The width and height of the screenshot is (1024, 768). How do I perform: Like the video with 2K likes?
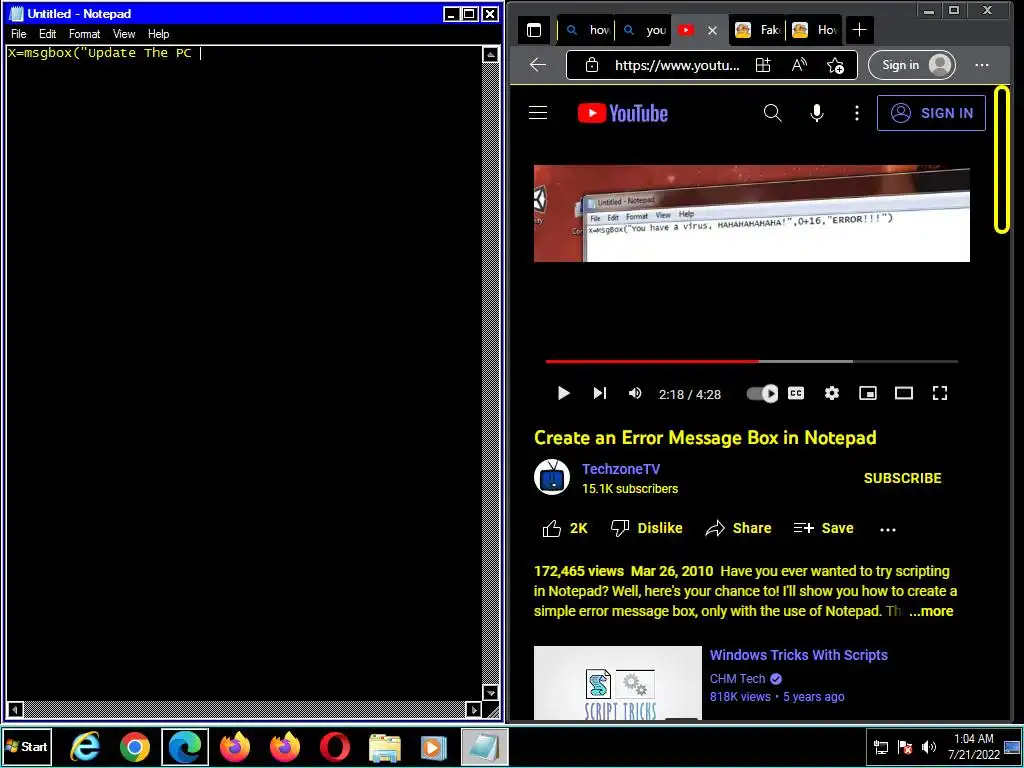[565, 528]
